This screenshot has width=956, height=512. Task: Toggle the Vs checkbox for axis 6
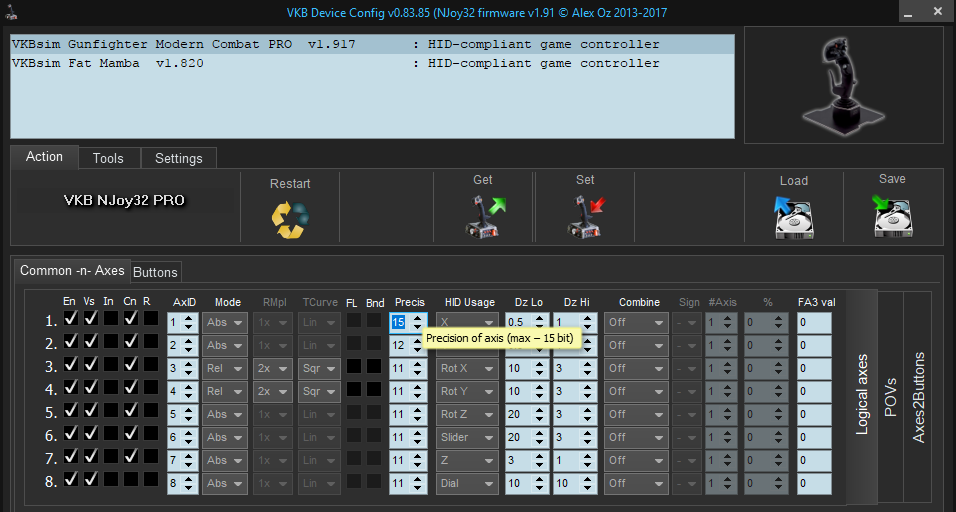point(90,433)
